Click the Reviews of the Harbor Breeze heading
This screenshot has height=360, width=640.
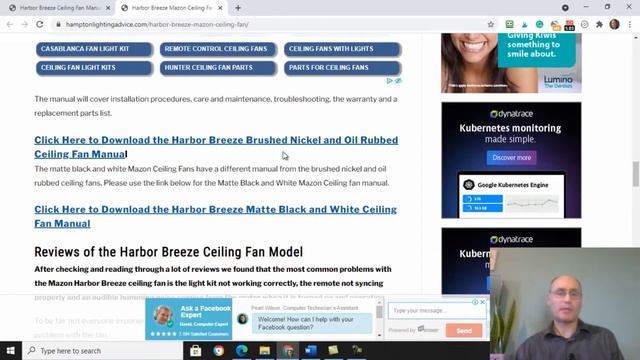[169, 252]
